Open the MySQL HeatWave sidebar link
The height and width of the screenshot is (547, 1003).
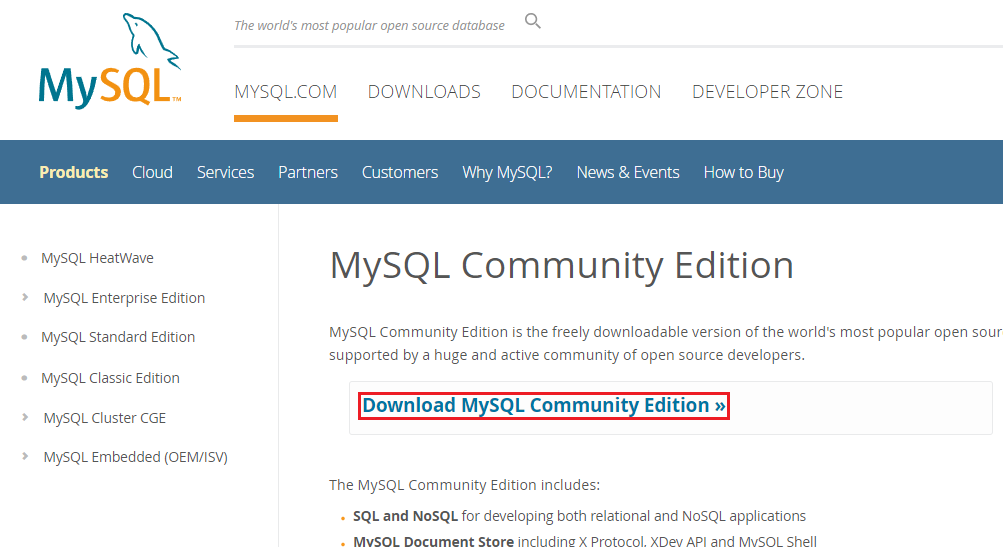pos(97,258)
